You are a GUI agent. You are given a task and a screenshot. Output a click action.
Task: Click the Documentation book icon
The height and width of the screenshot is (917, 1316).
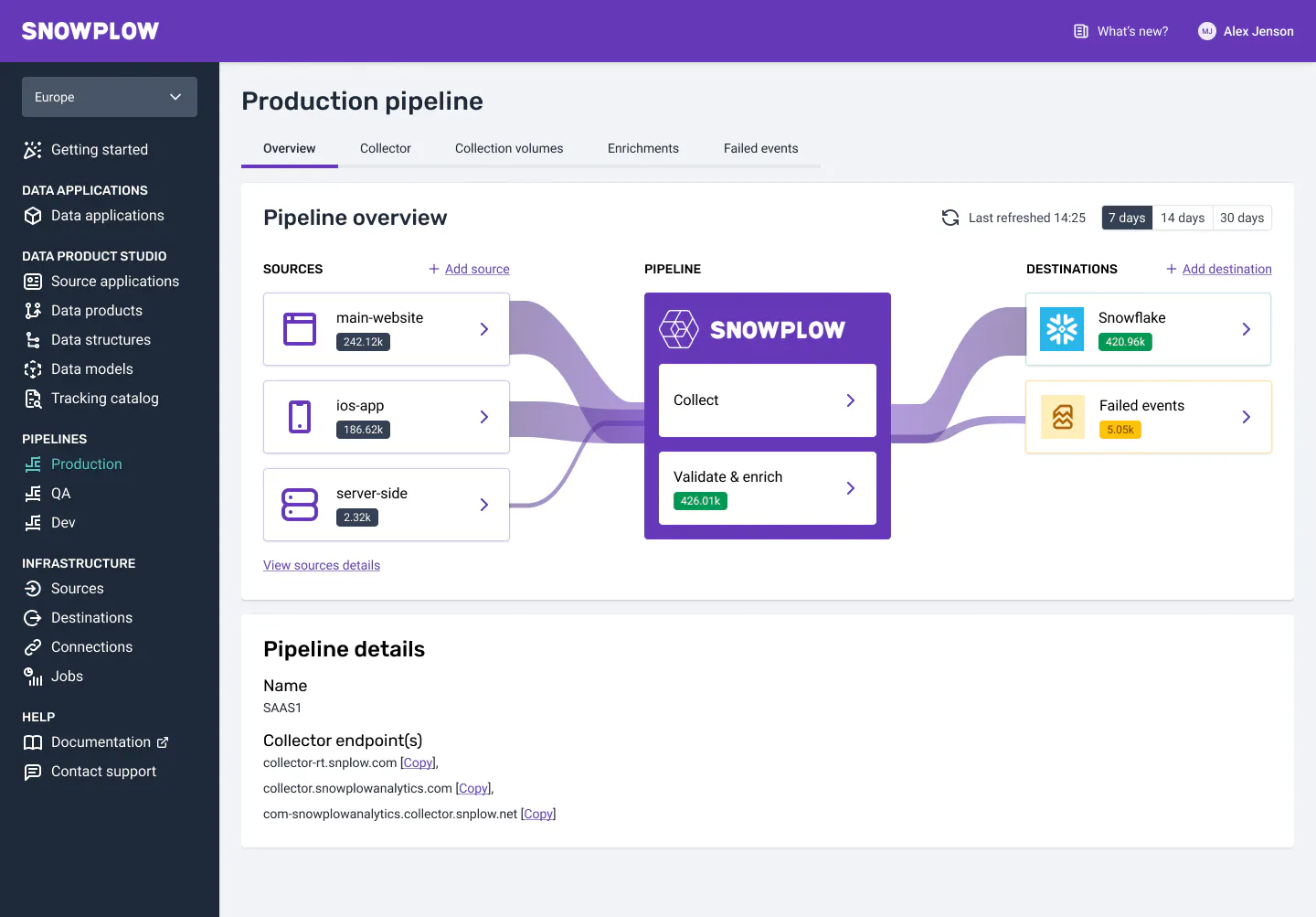click(33, 742)
